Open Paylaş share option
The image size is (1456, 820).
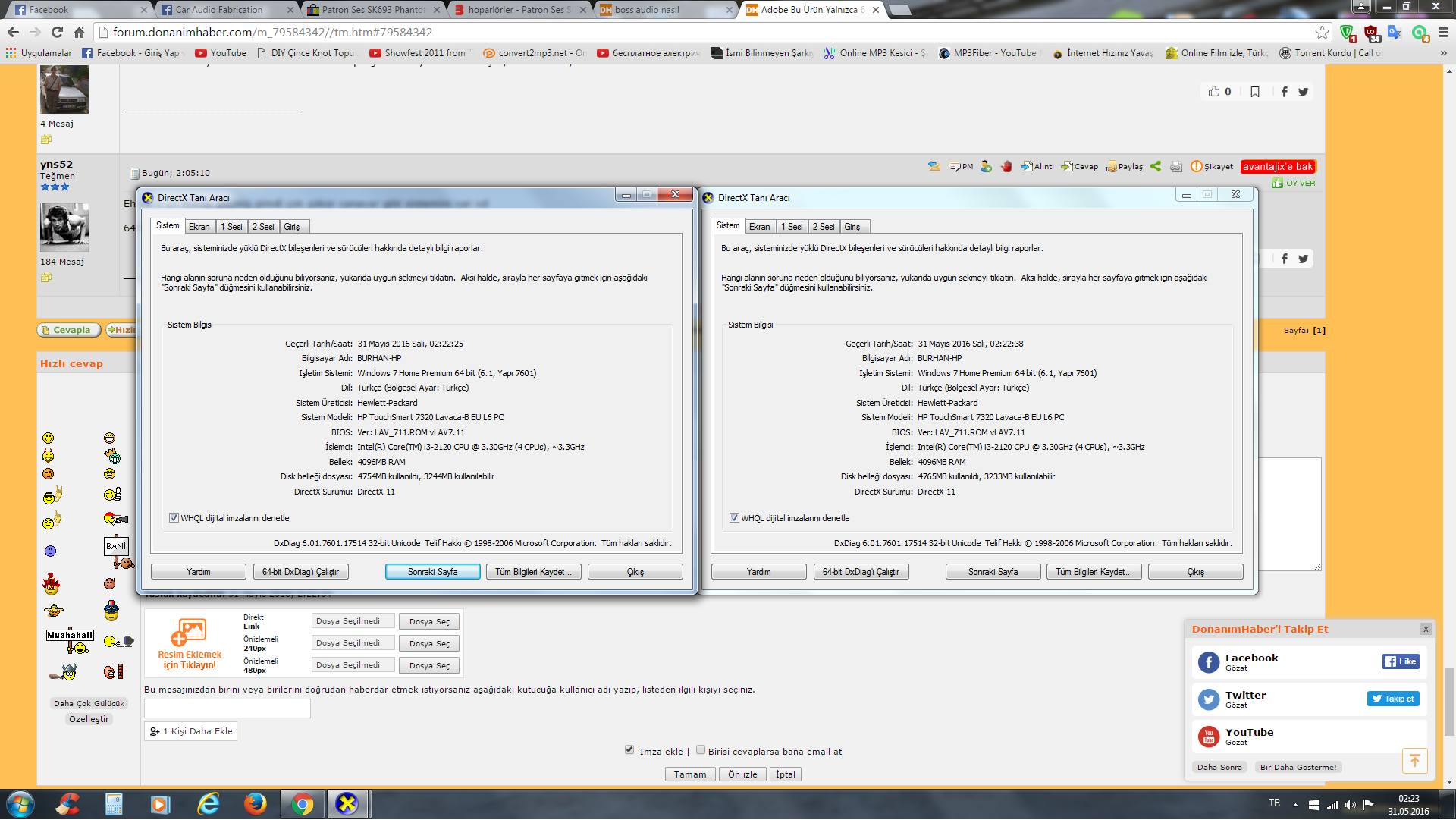(x=1125, y=166)
